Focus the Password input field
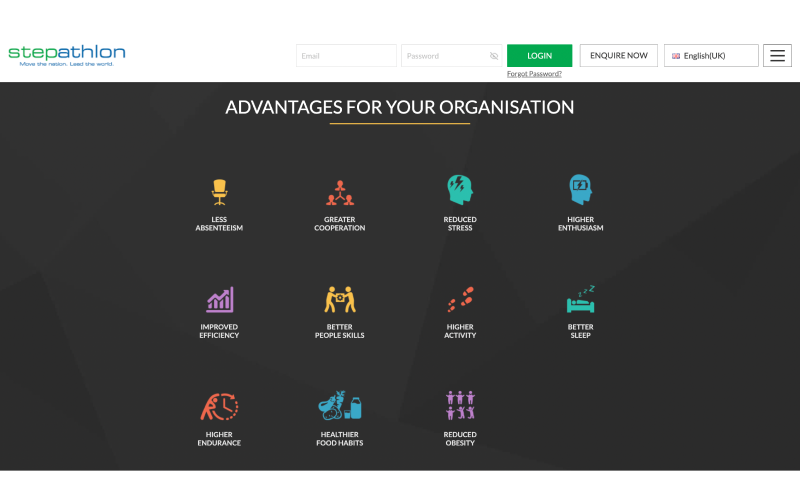This screenshot has width=800, height=500. (x=452, y=56)
